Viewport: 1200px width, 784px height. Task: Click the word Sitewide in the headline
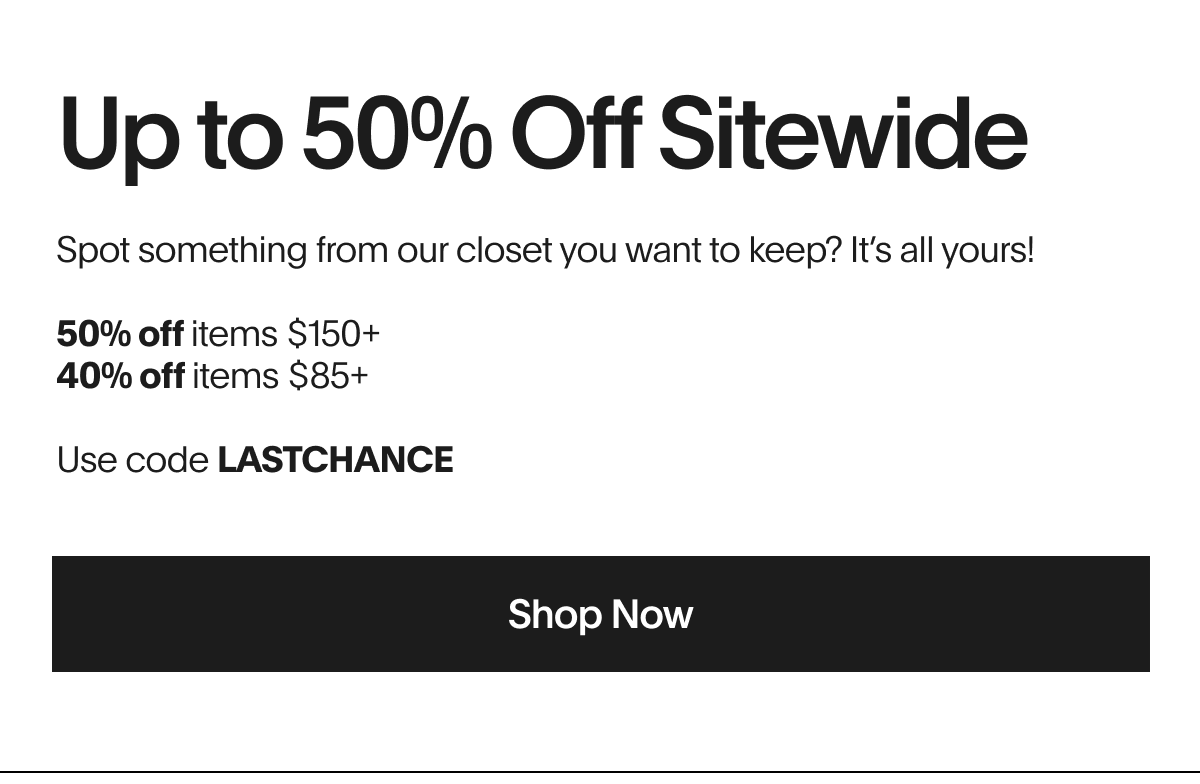[x=843, y=132]
